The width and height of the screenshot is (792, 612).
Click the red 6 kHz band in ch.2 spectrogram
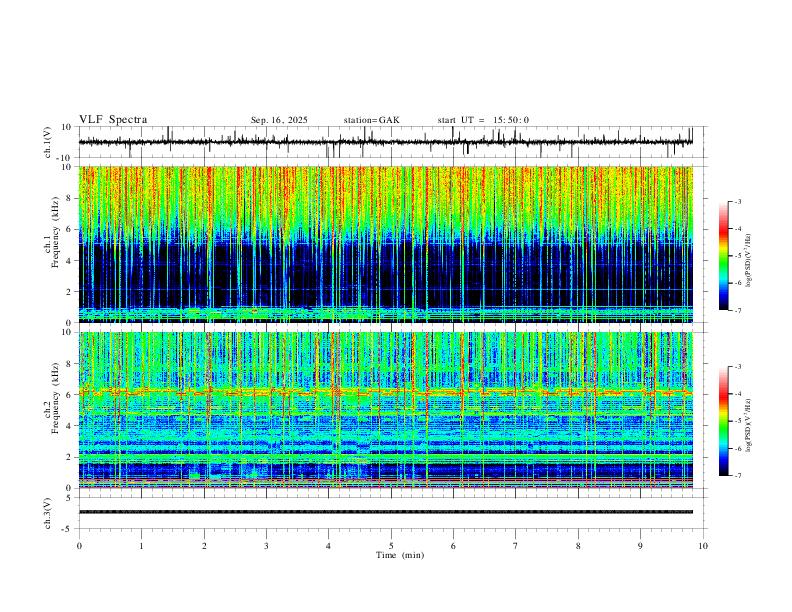pos(386,391)
